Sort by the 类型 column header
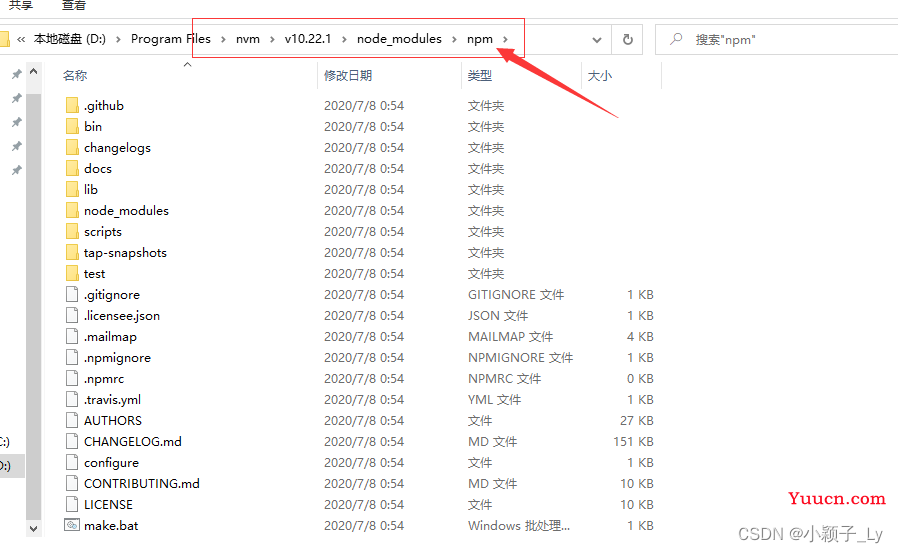This screenshot has width=898, height=553. click(x=479, y=76)
